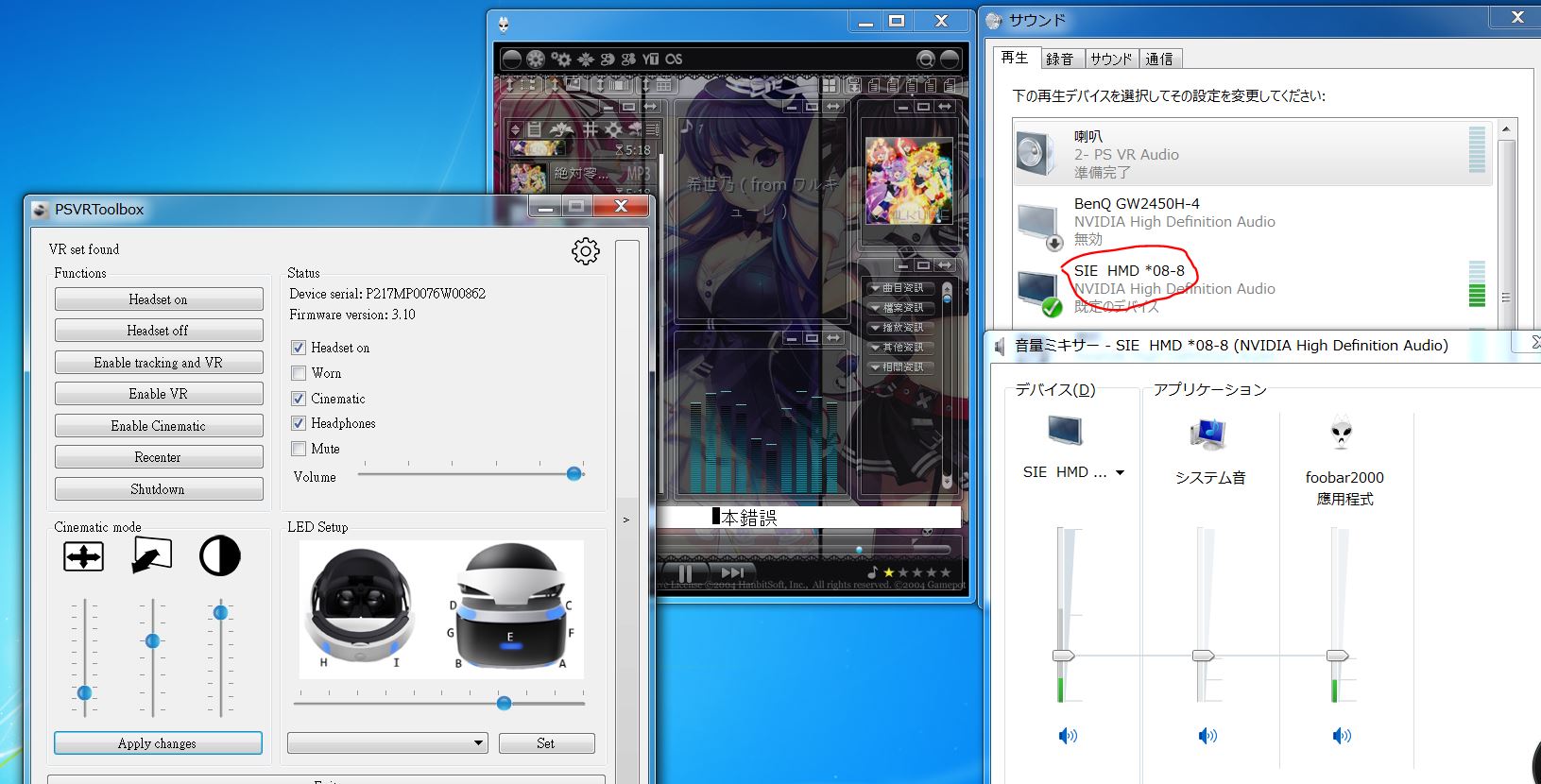Toggle the Headset on status checkbox
Viewport: 1541px width, 784px height.
point(299,348)
